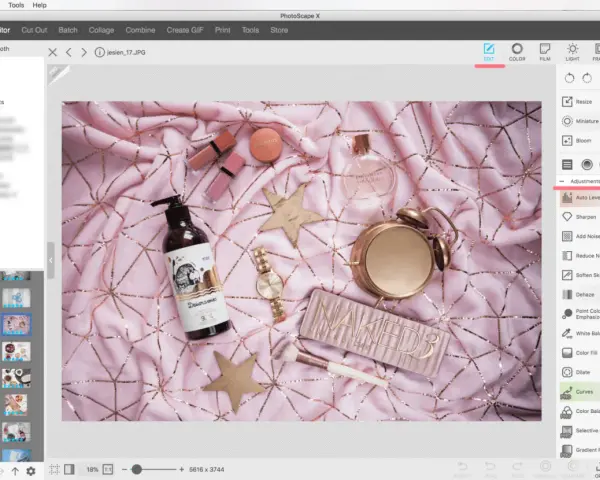Rotate image clockwise
Viewport: 600px width, 480px height.
pos(587,78)
